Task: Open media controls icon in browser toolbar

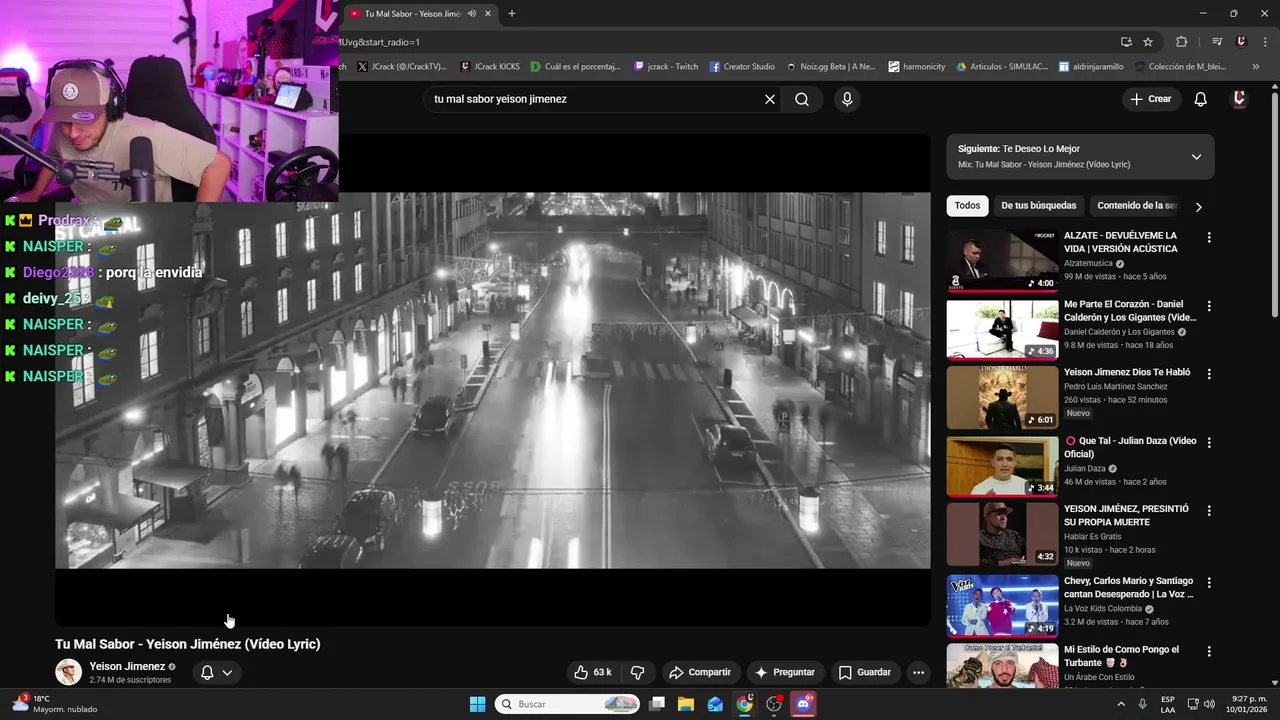Action: point(1217,42)
